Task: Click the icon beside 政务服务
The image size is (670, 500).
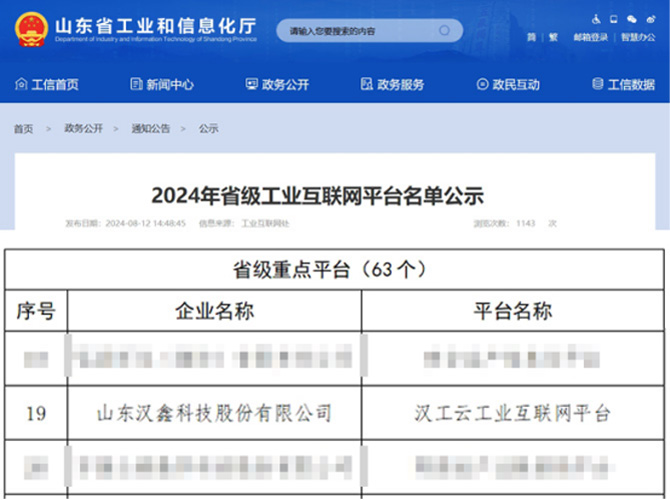Action: 367,84
